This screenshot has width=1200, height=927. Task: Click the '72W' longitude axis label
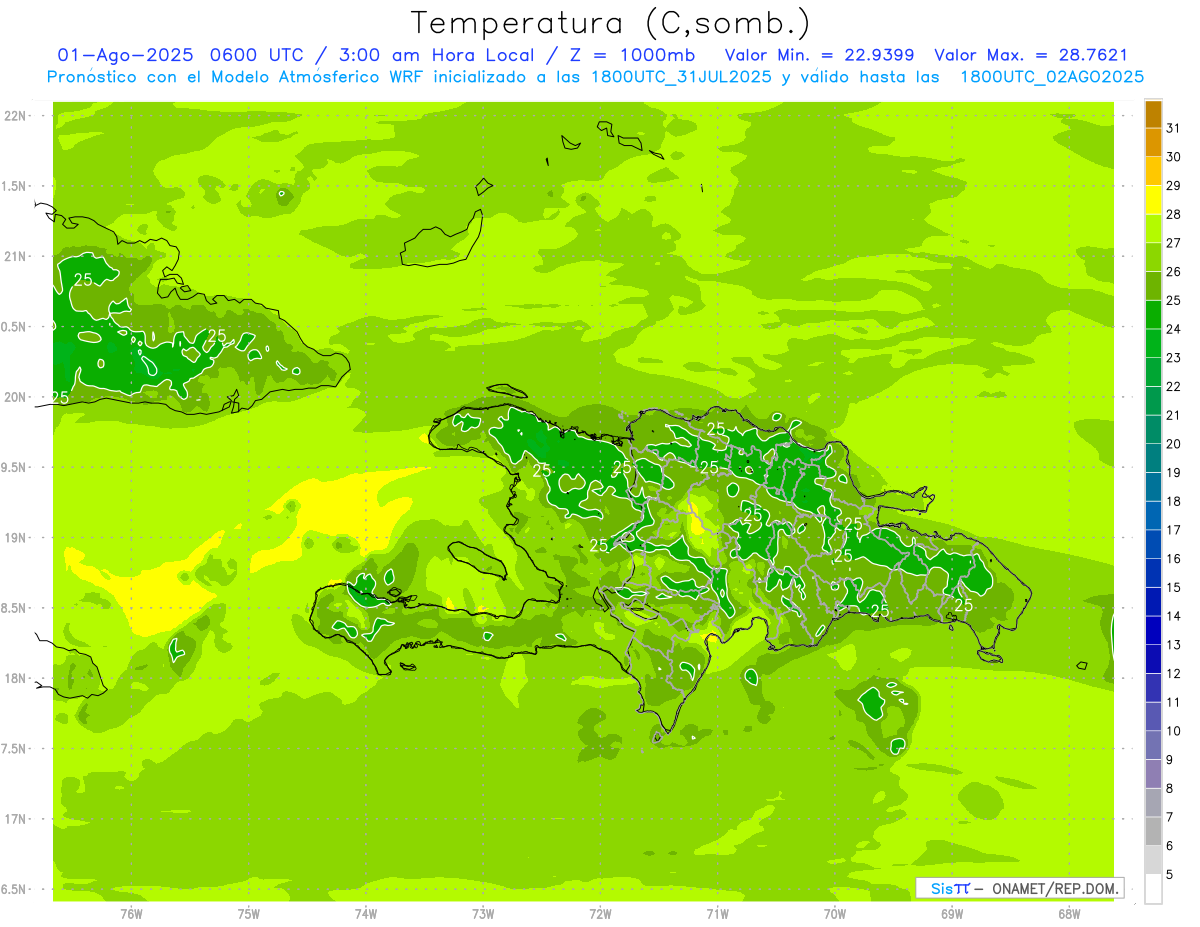point(601,913)
